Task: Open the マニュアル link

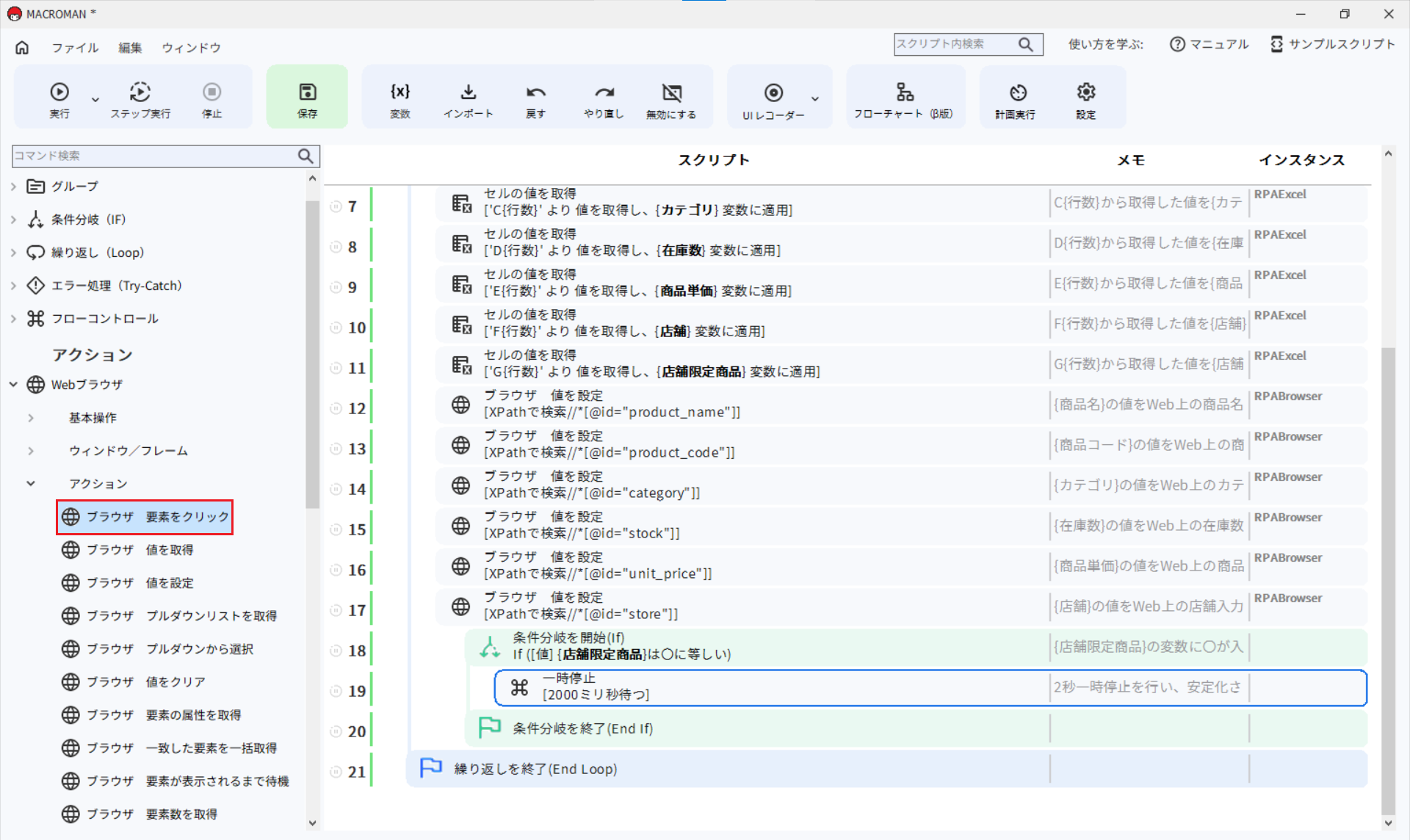Action: 1209,44
